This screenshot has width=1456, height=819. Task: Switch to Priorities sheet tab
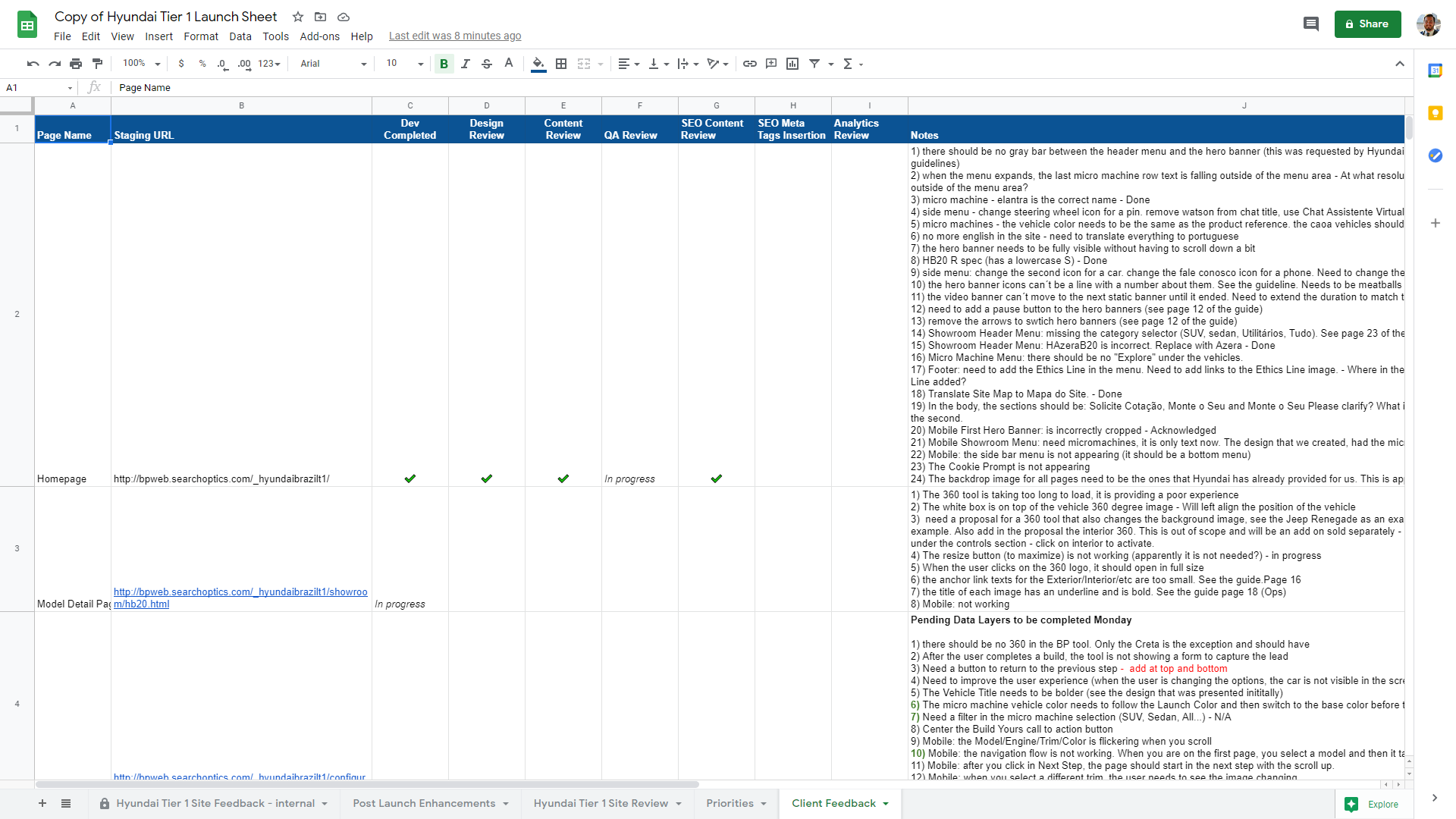point(736,803)
